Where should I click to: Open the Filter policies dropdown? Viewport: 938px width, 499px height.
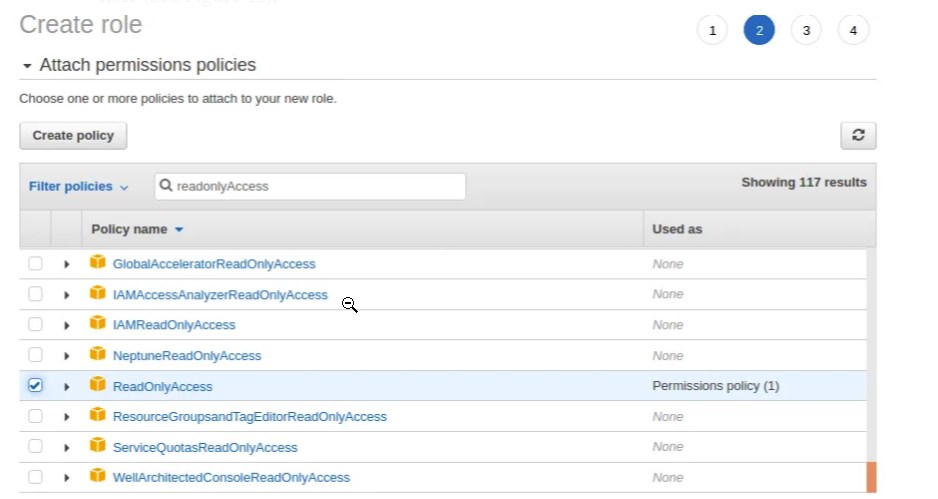(x=79, y=187)
